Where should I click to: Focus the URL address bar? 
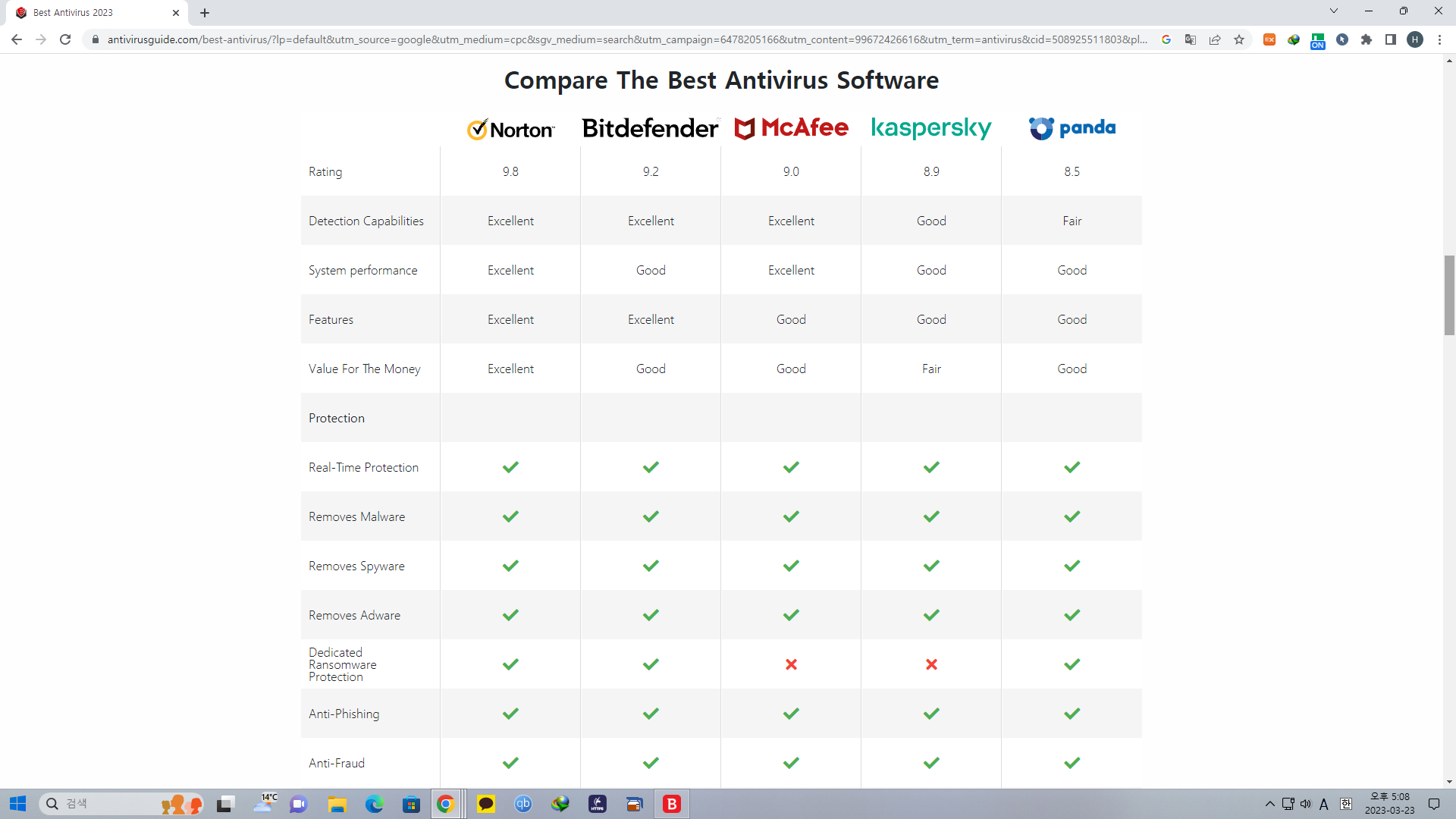(x=626, y=39)
